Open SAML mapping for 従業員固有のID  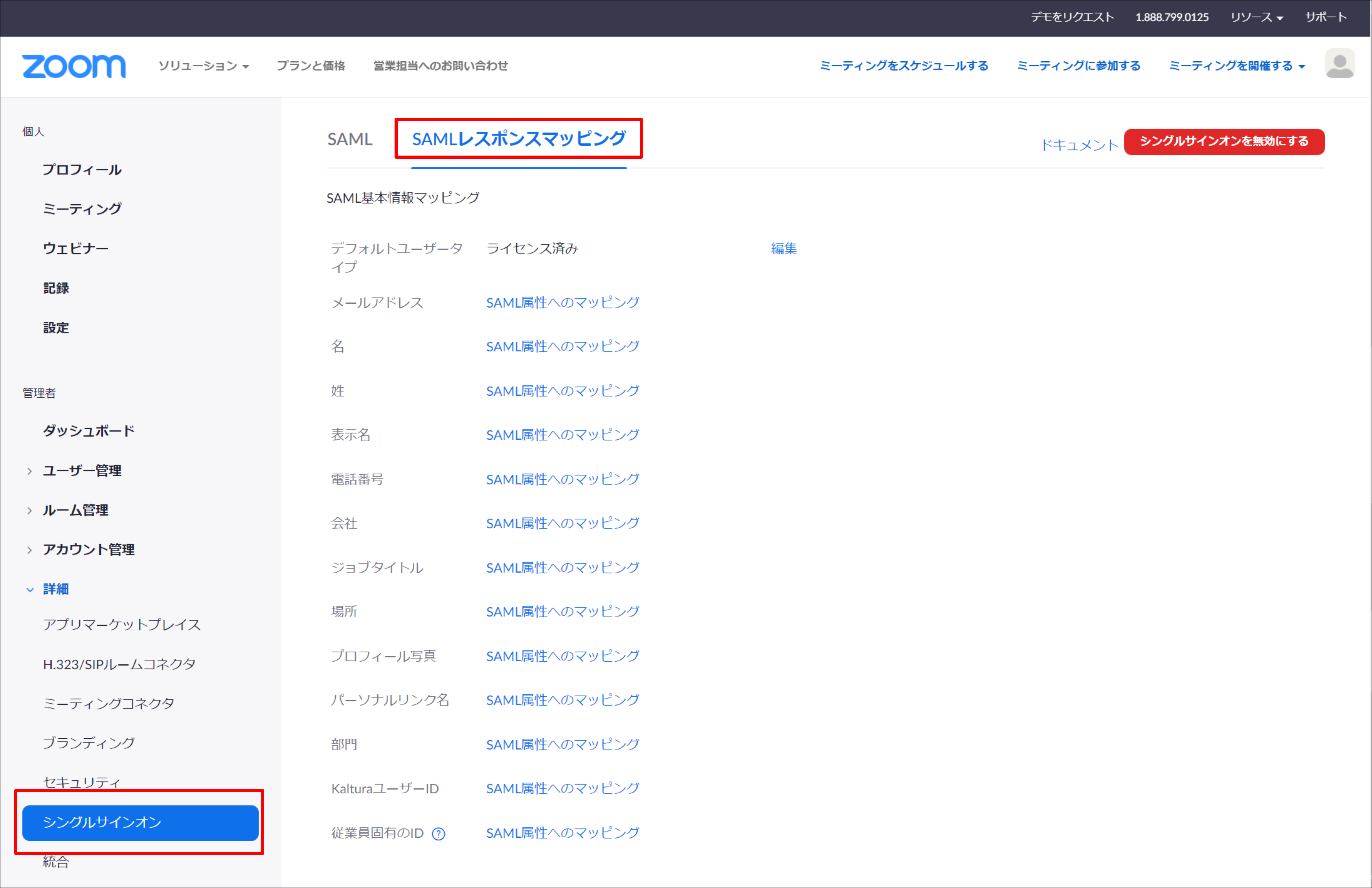563,833
